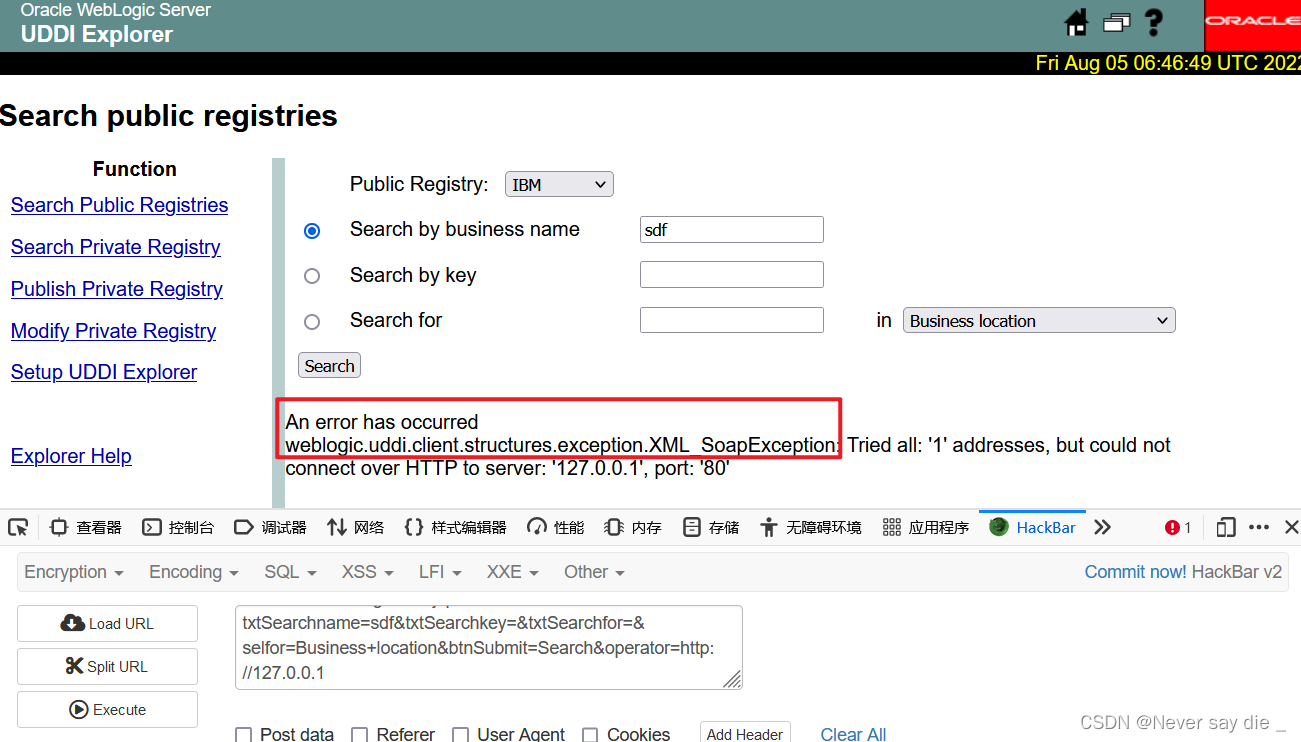Open the Performance (性能) tab
The height and width of the screenshot is (742, 1301).
click(x=556, y=527)
